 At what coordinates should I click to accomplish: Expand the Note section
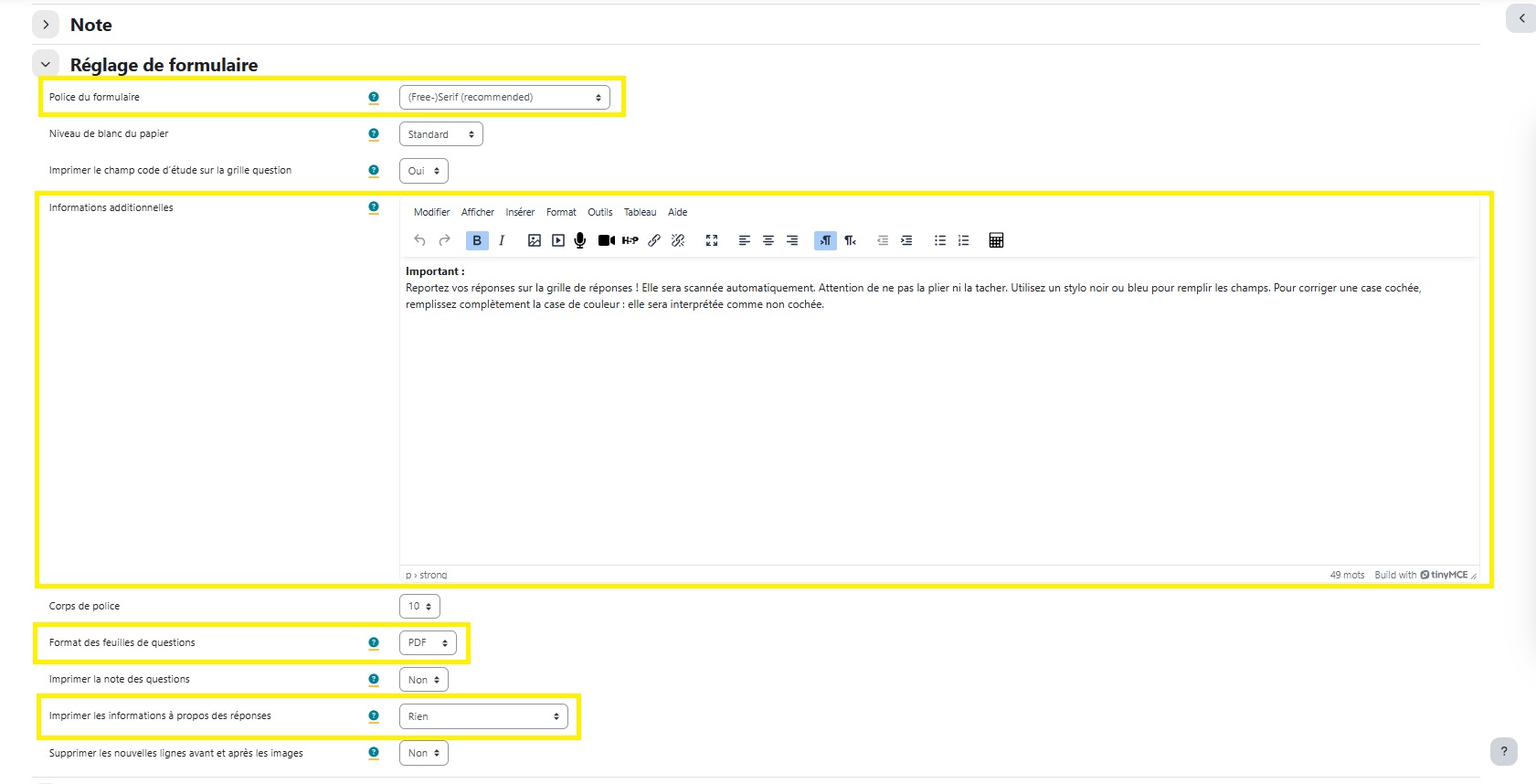(46, 25)
